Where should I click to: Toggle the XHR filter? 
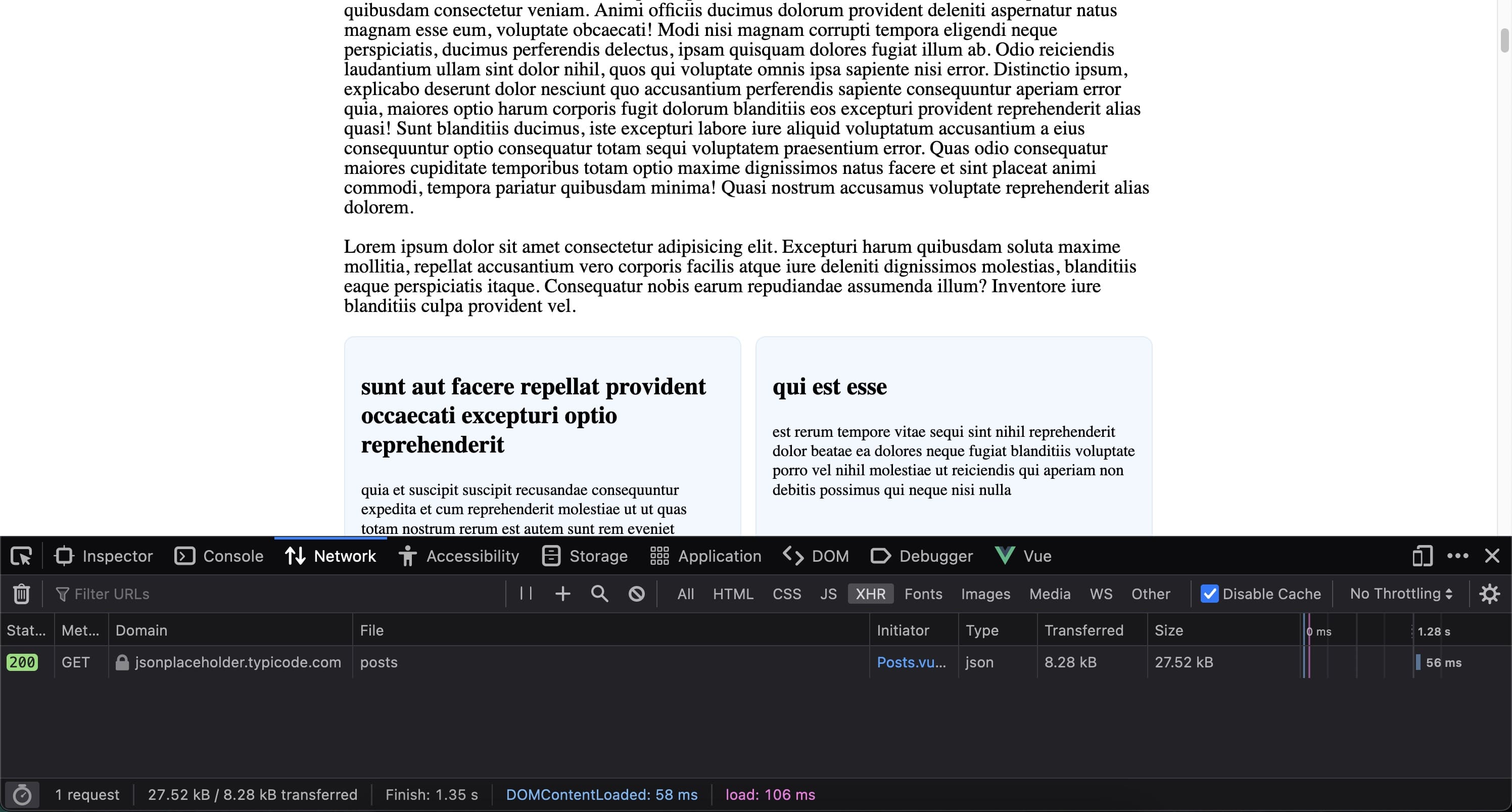[x=870, y=594]
